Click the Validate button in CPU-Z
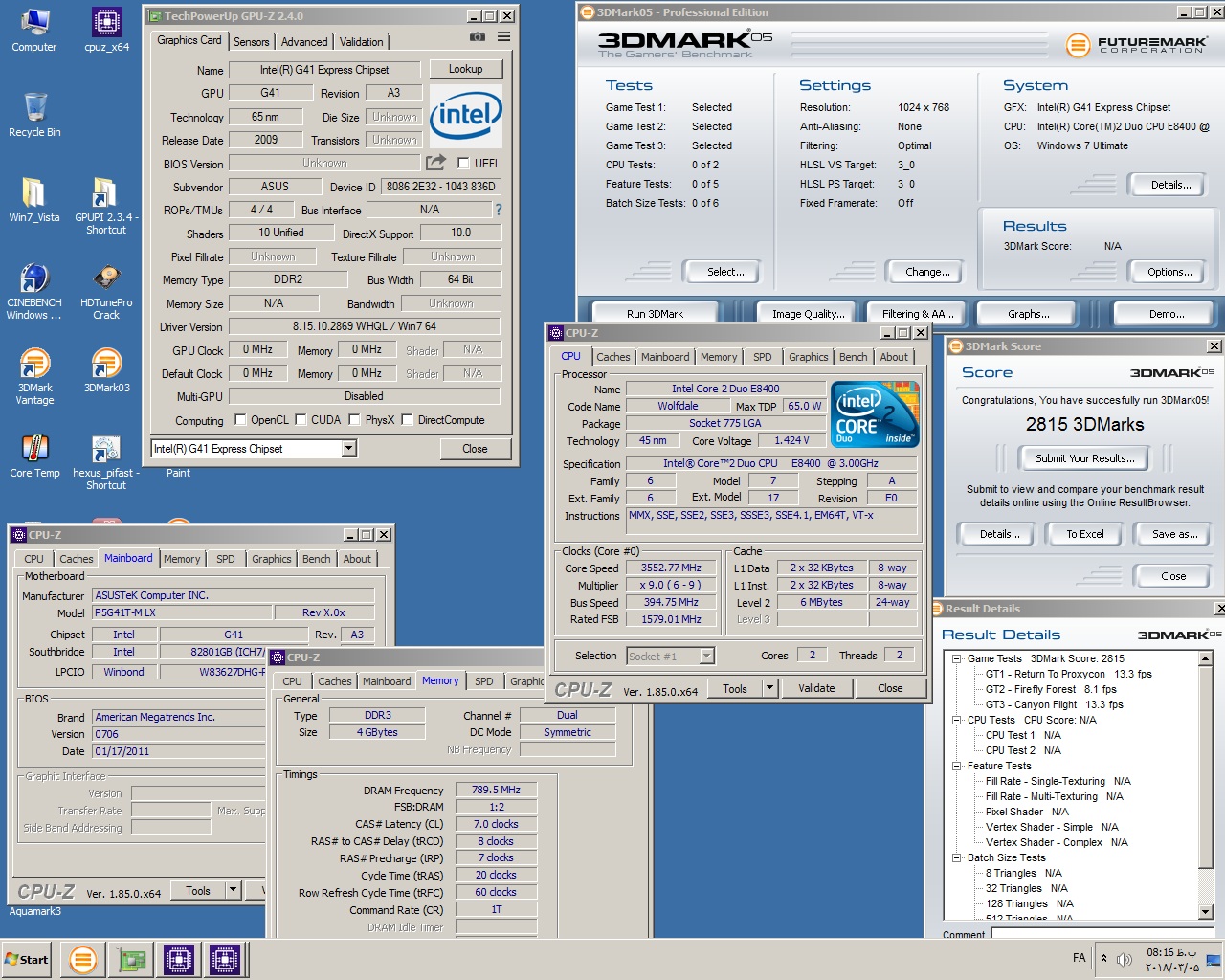Image resolution: width=1225 pixels, height=980 pixels. click(x=816, y=688)
